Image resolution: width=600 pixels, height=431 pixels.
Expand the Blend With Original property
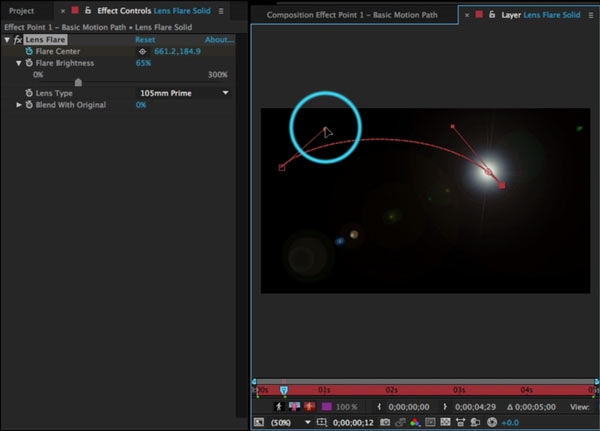point(18,104)
